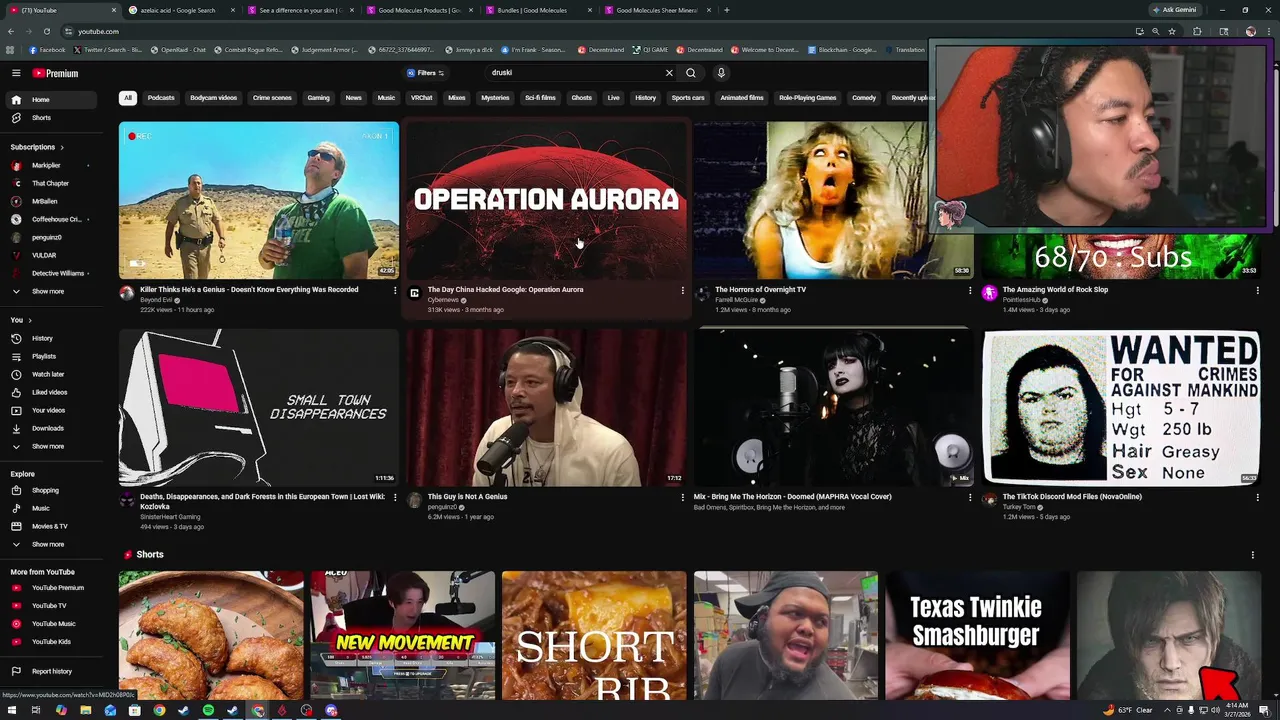Open the YouTube hamburger guide menu
1280x720 pixels.
click(x=16, y=73)
